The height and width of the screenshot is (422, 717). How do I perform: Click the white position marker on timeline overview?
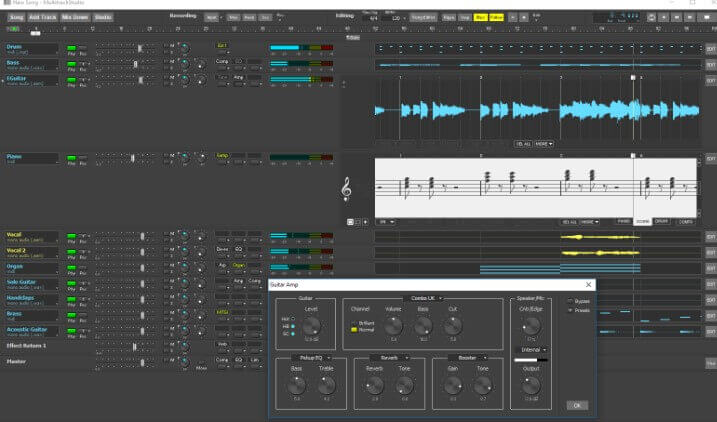[35, 33]
